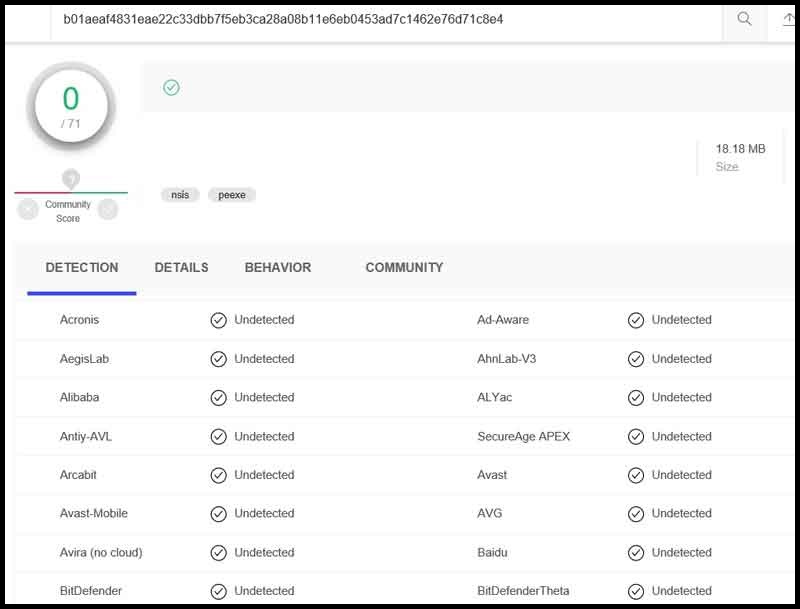
Task: Click the upload file icon
Action: click(789, 19)
